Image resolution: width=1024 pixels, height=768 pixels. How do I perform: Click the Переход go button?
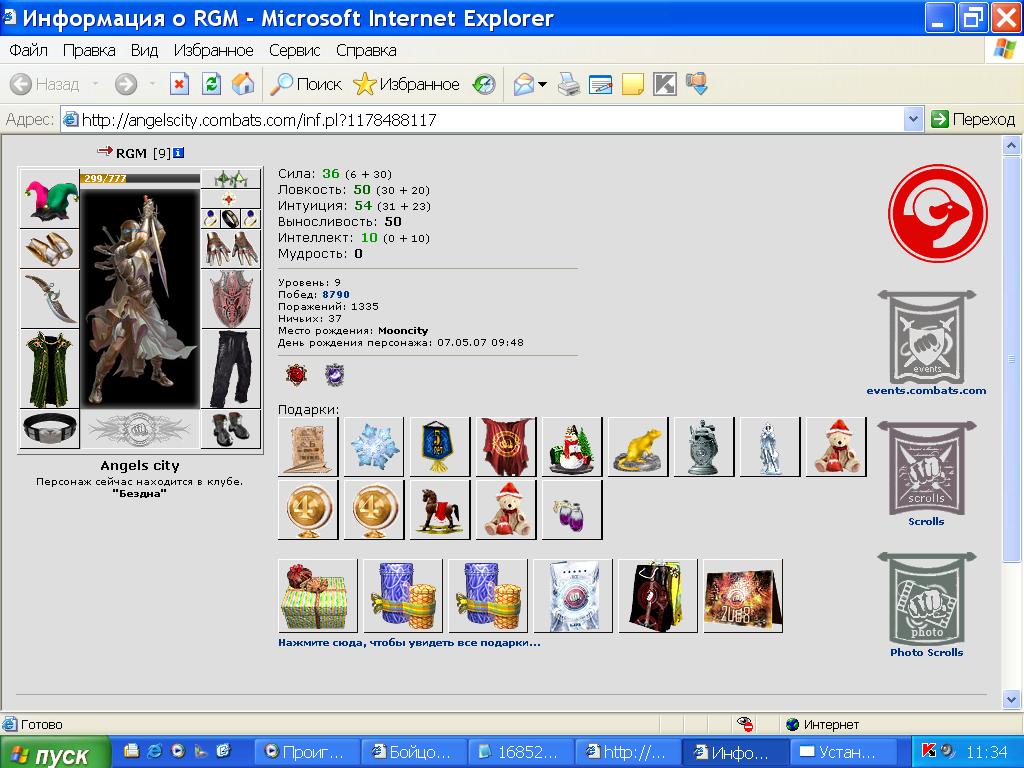coord(972,120)
